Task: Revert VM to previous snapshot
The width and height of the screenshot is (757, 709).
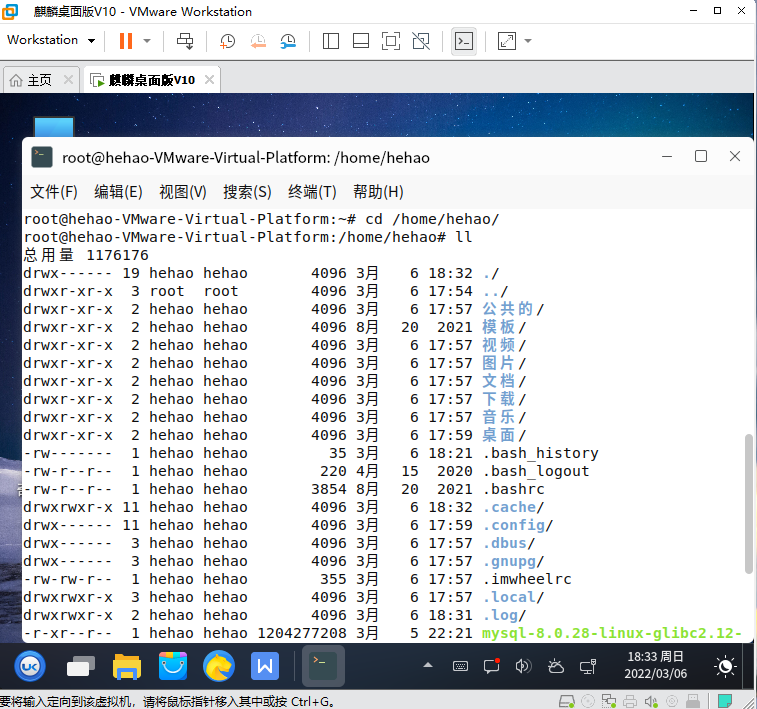Action: click(258, 41)
